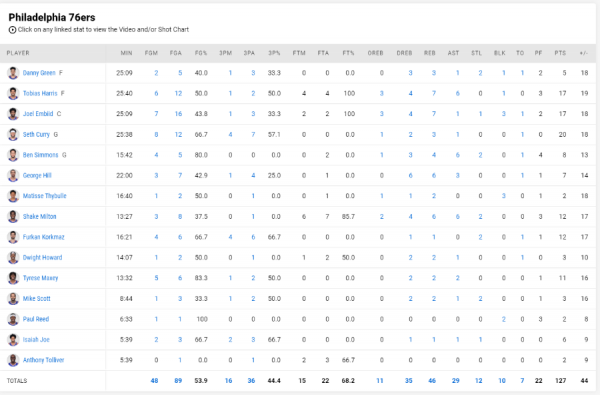Open Ben Simmons player link
The width and height of the screenshot is (600, 395).
click(x=40, y=155)
